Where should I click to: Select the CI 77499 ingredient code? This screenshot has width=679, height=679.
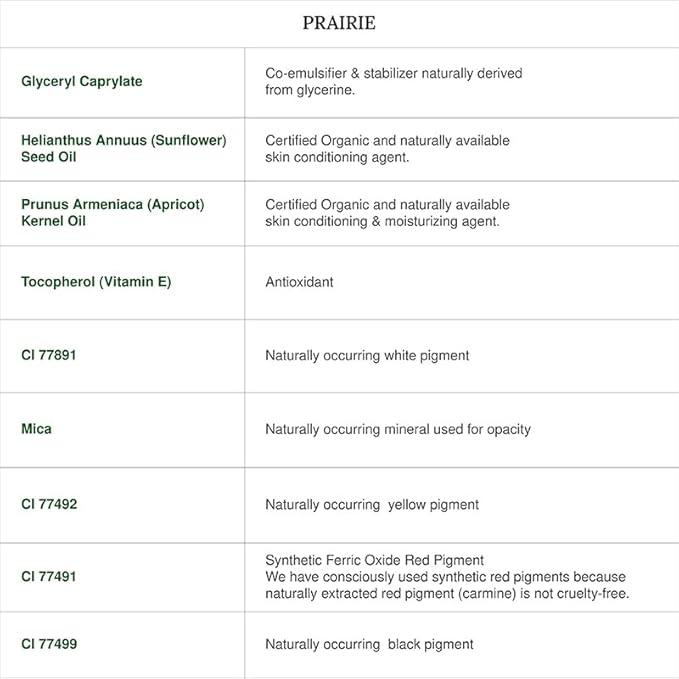tap(49, 644)
